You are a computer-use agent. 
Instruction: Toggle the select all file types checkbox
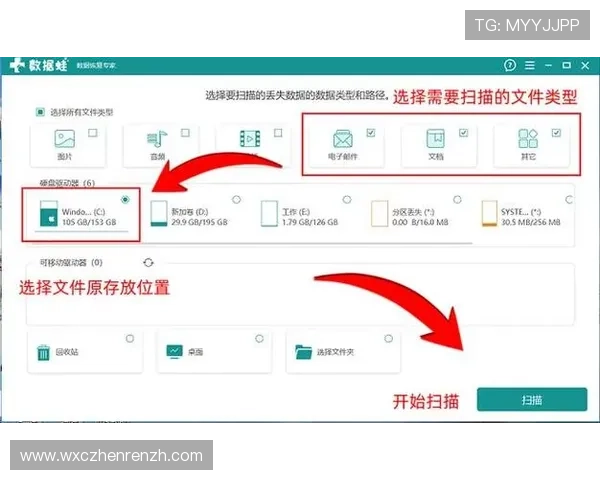pos(40,112)
